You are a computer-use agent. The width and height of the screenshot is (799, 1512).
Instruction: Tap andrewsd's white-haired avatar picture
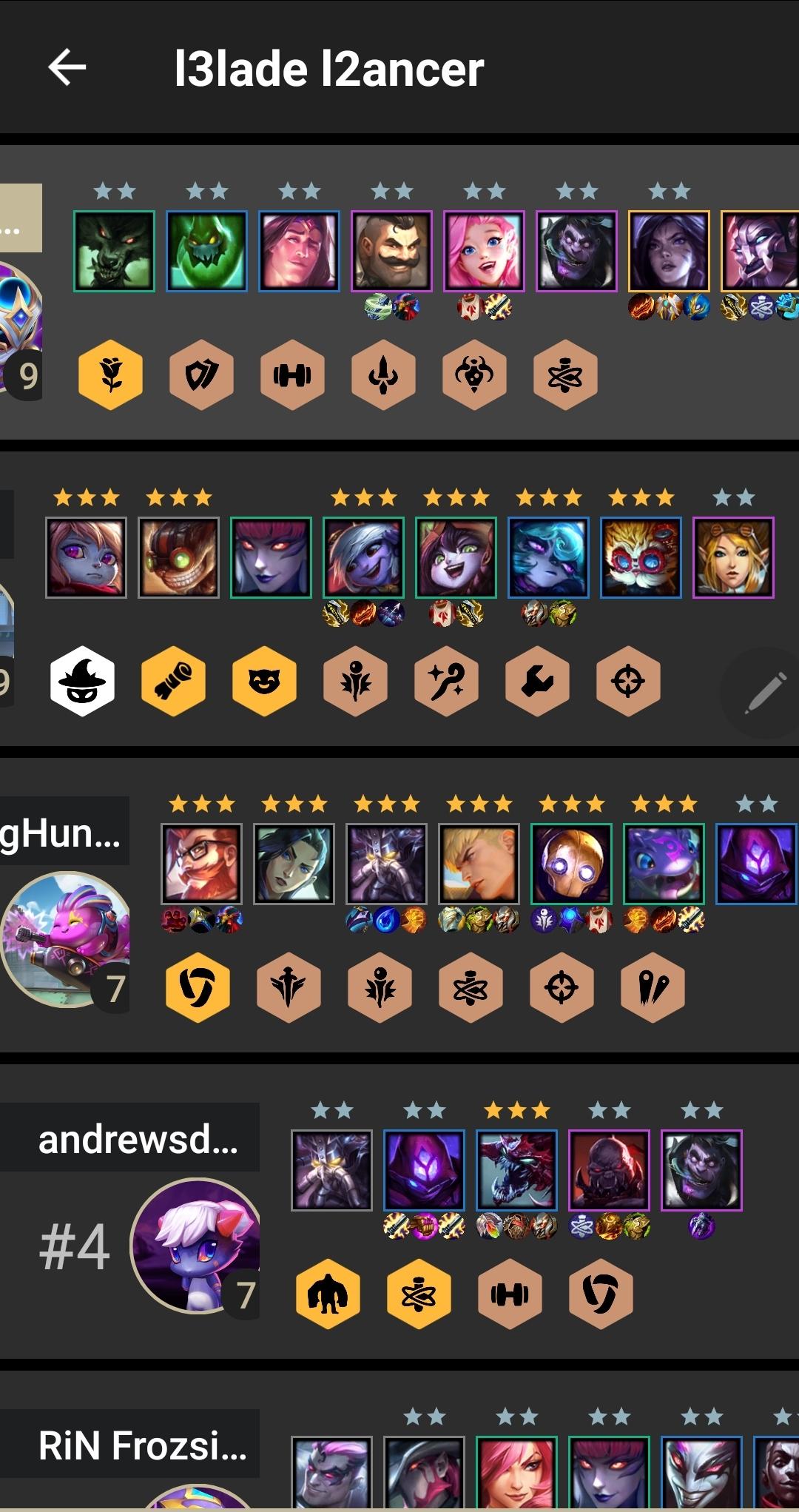(x=195, y=1246)
